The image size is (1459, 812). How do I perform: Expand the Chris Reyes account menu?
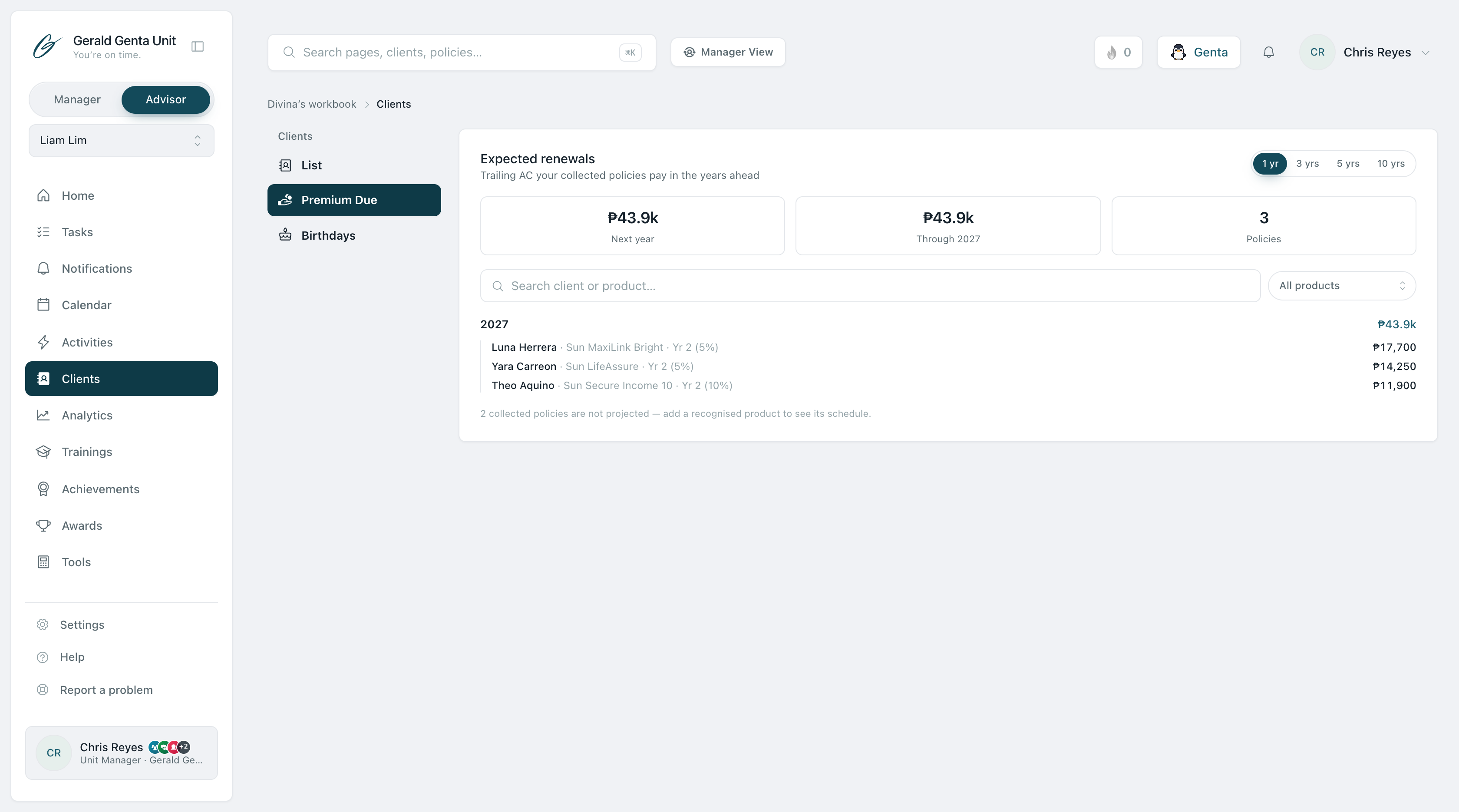tap(1365, 52)
